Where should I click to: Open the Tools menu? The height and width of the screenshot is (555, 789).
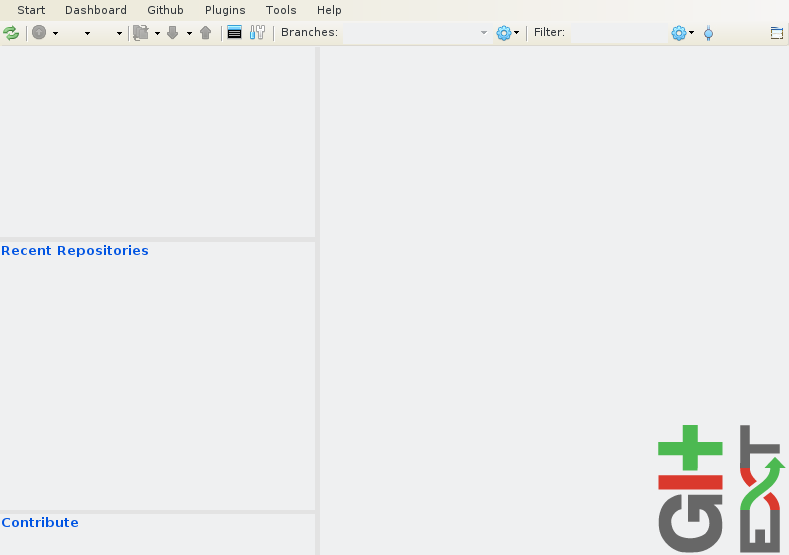[281, 10]
